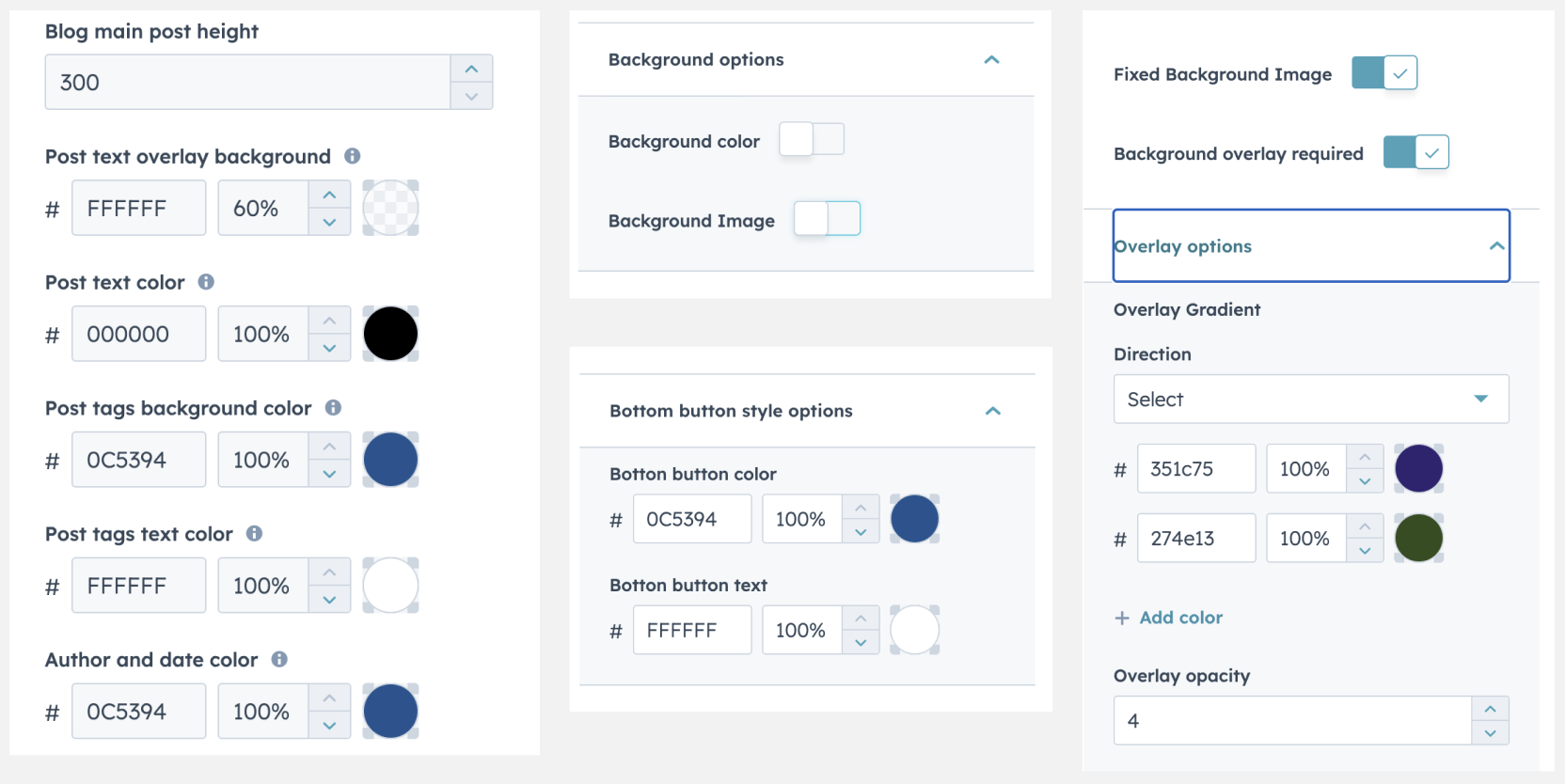Collapse the Background options section
Screen dimensions: 1565x784
(x=991, y=60)
